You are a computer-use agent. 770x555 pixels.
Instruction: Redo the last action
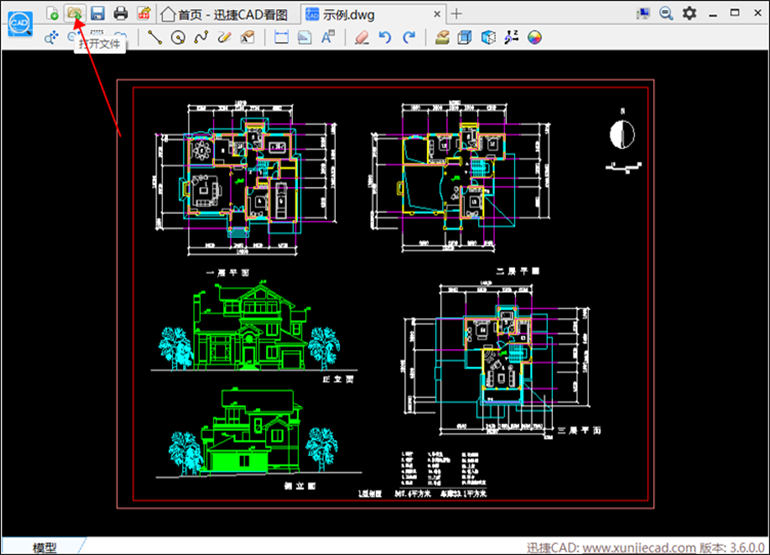pos(409,37)
